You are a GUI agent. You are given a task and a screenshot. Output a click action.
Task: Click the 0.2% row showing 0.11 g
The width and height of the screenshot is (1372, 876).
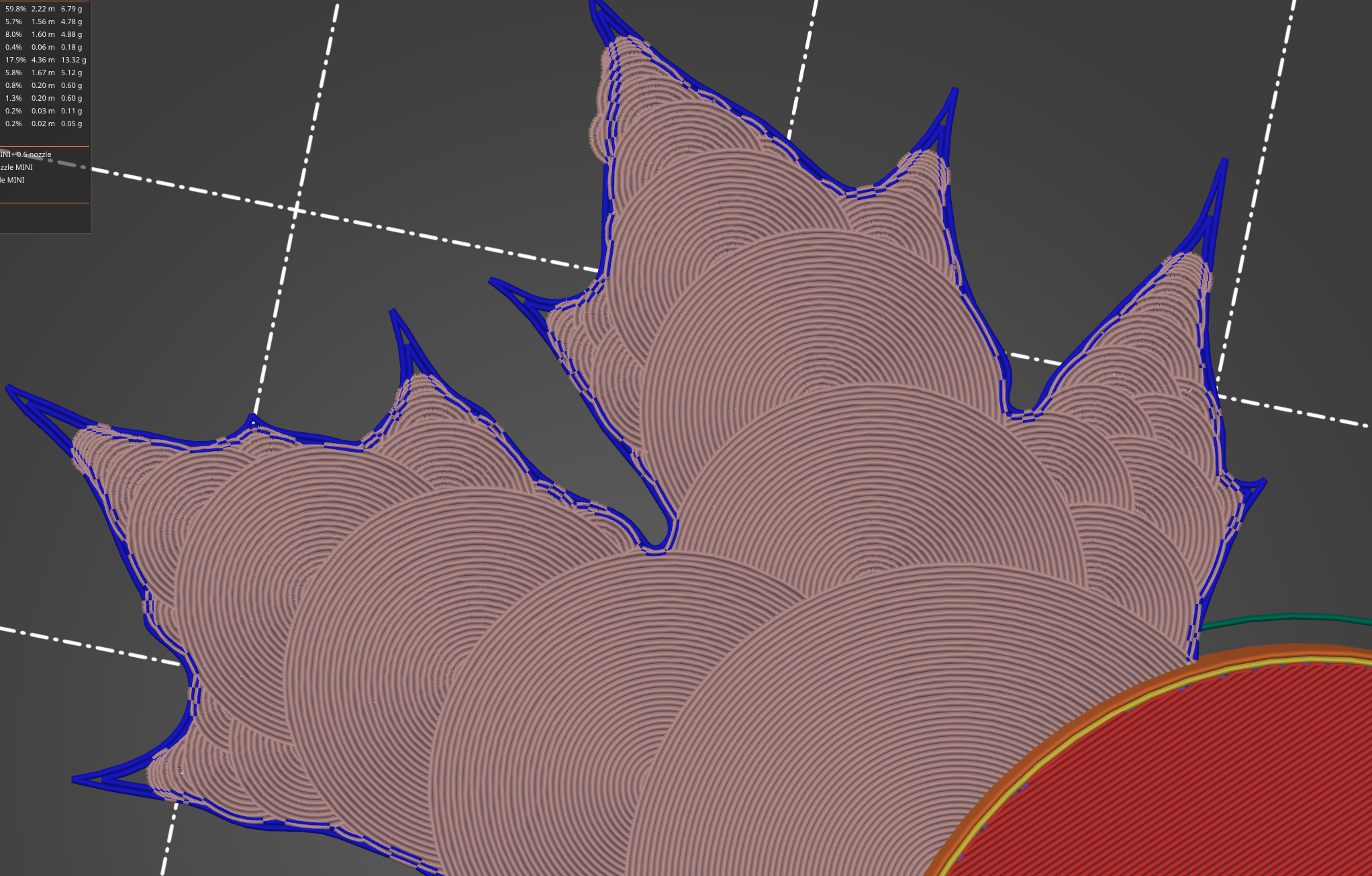(x=13, y=111)
